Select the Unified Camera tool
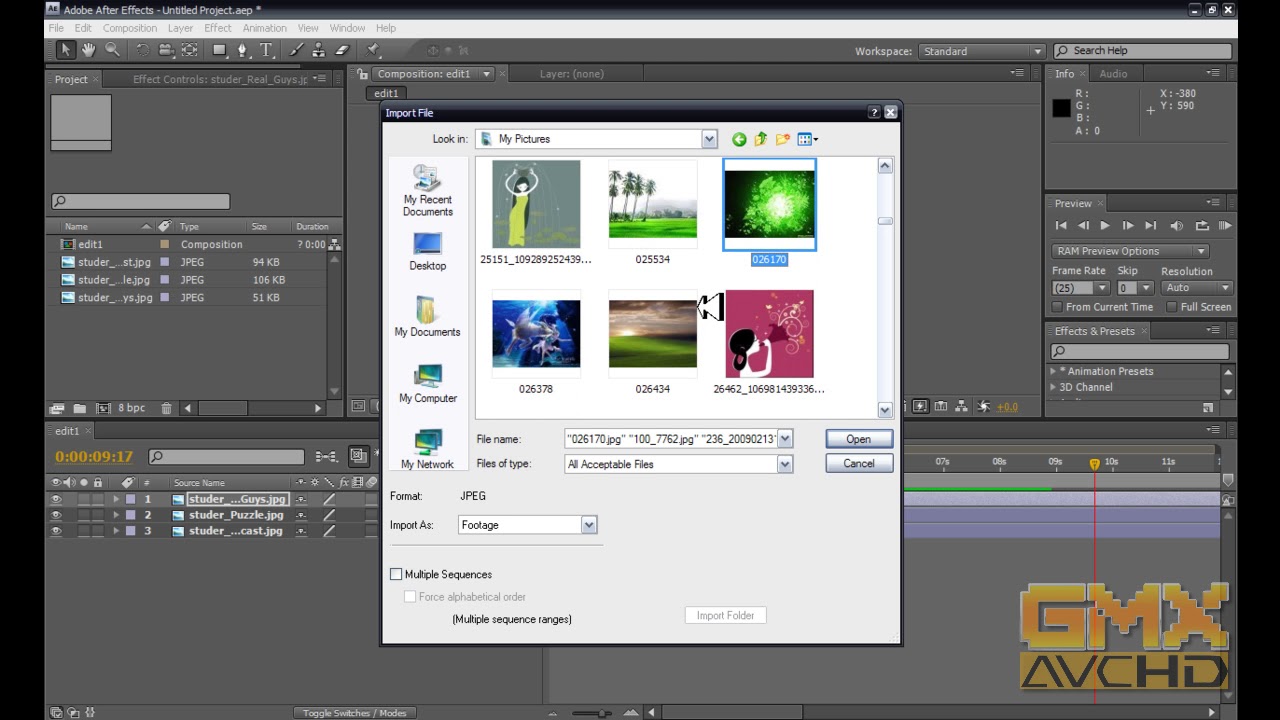The image size is (1280, 720). (166, 50)
